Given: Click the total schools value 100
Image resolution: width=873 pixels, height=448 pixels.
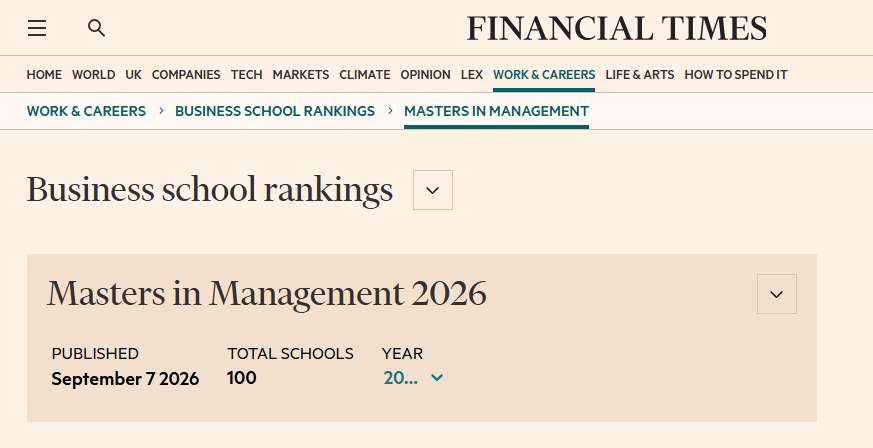Looking at the screenshot, I should [x=242, y=378].
